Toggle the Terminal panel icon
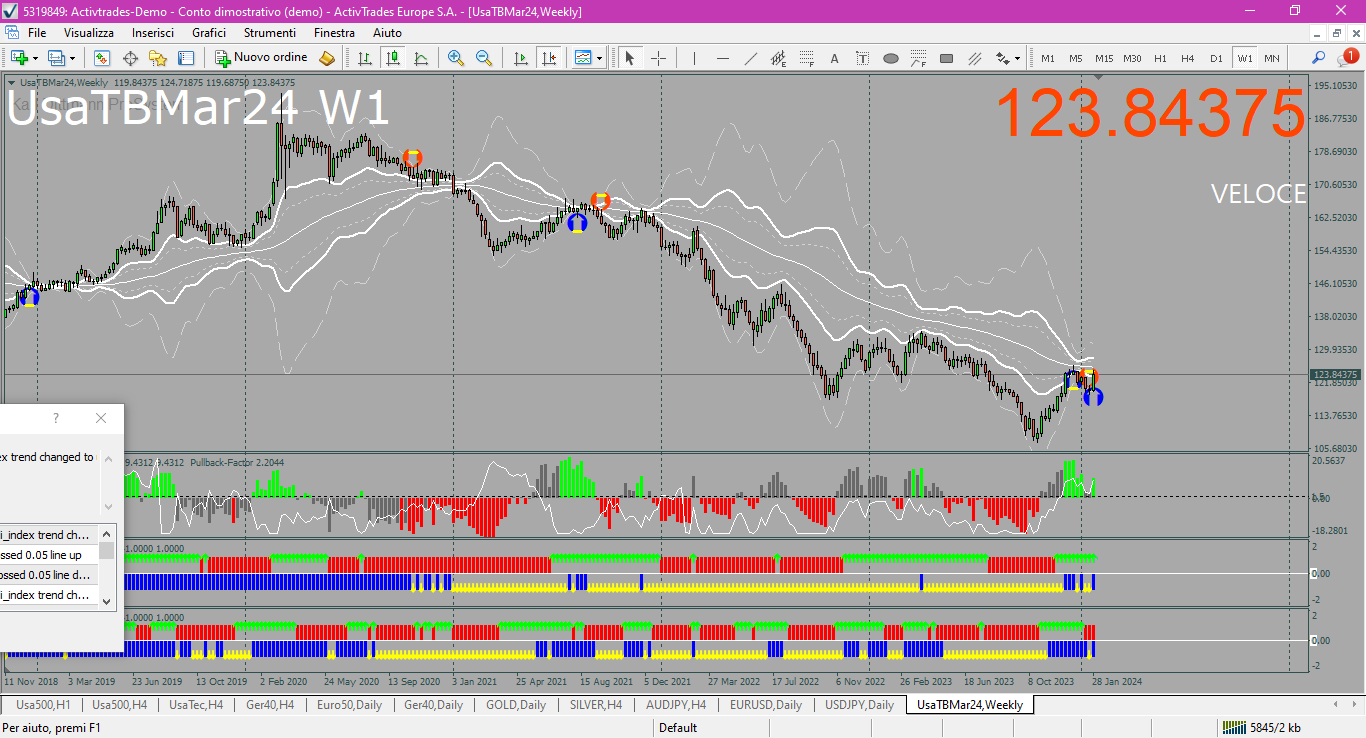This screenshot has height=738, width=1366. click(x=186, y=58)
